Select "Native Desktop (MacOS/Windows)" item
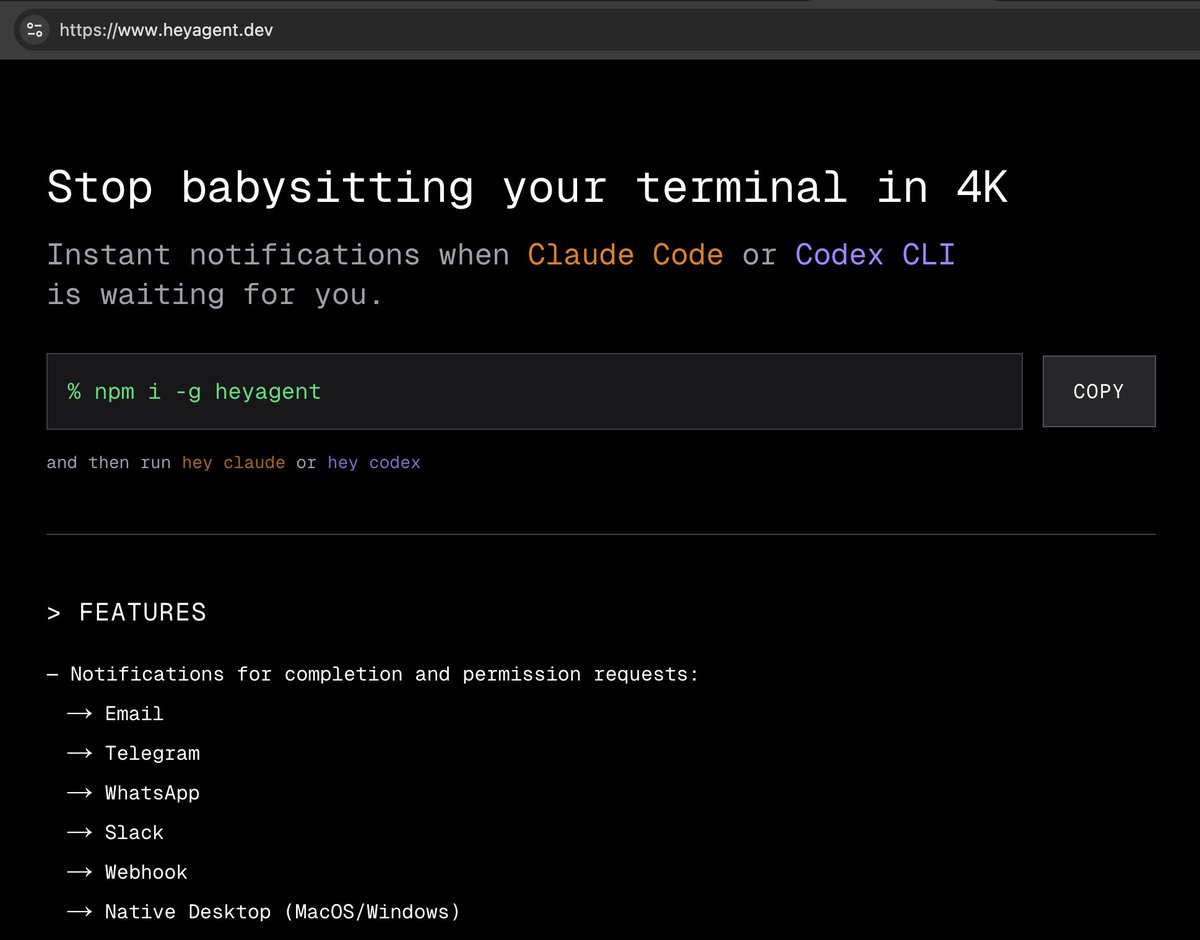The width and height of the screenshot is (1200, 940). click(x=264, y=912)
